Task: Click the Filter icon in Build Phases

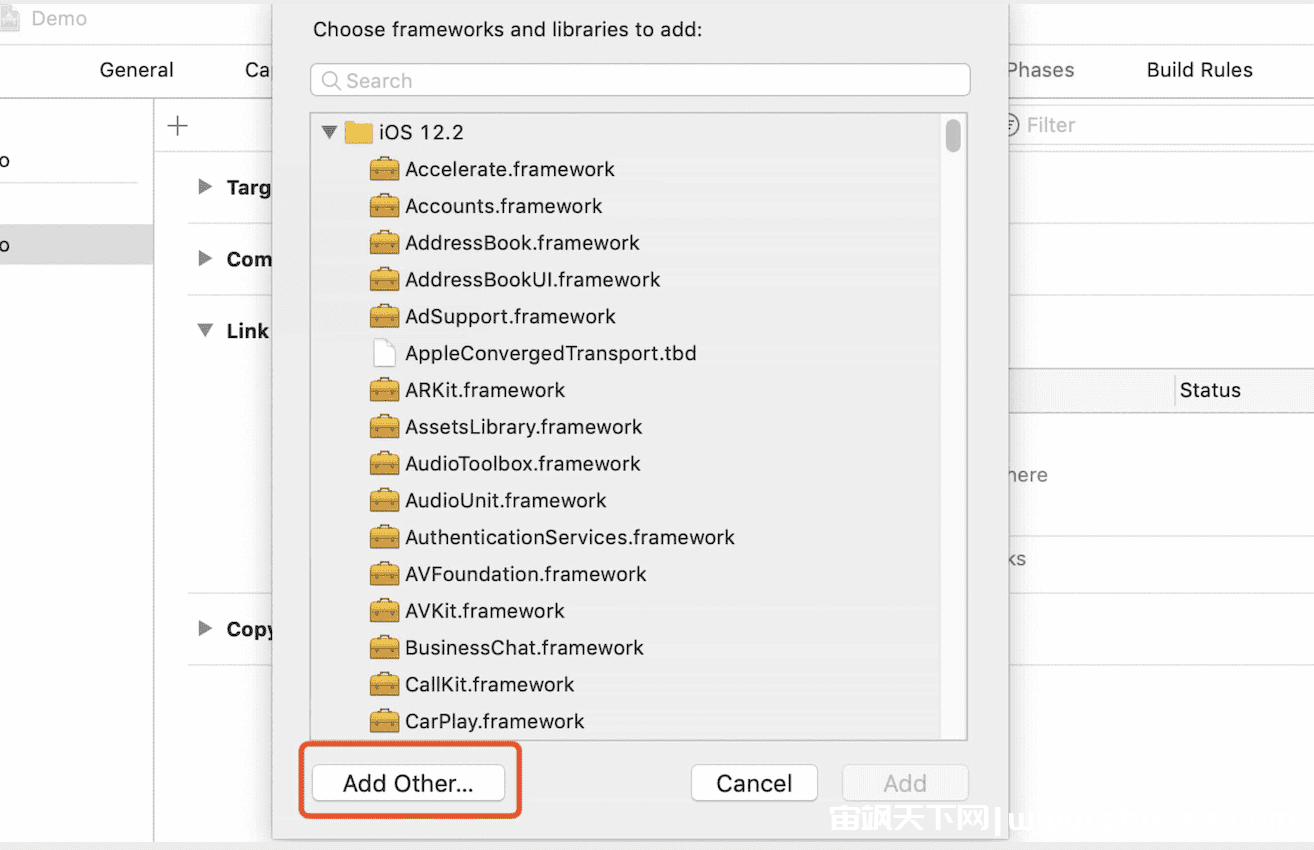Action: coord(1011,125)
